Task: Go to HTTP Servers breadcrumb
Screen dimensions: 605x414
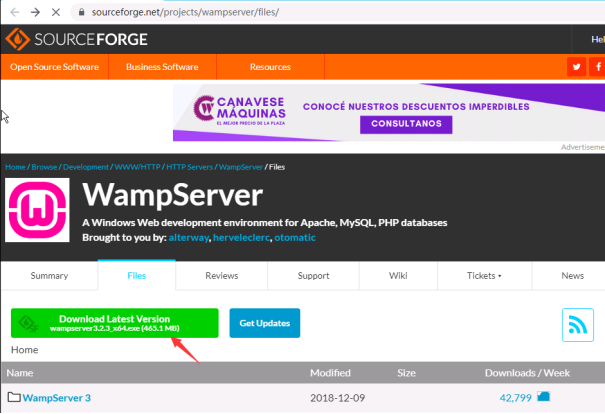Action: 189,167
